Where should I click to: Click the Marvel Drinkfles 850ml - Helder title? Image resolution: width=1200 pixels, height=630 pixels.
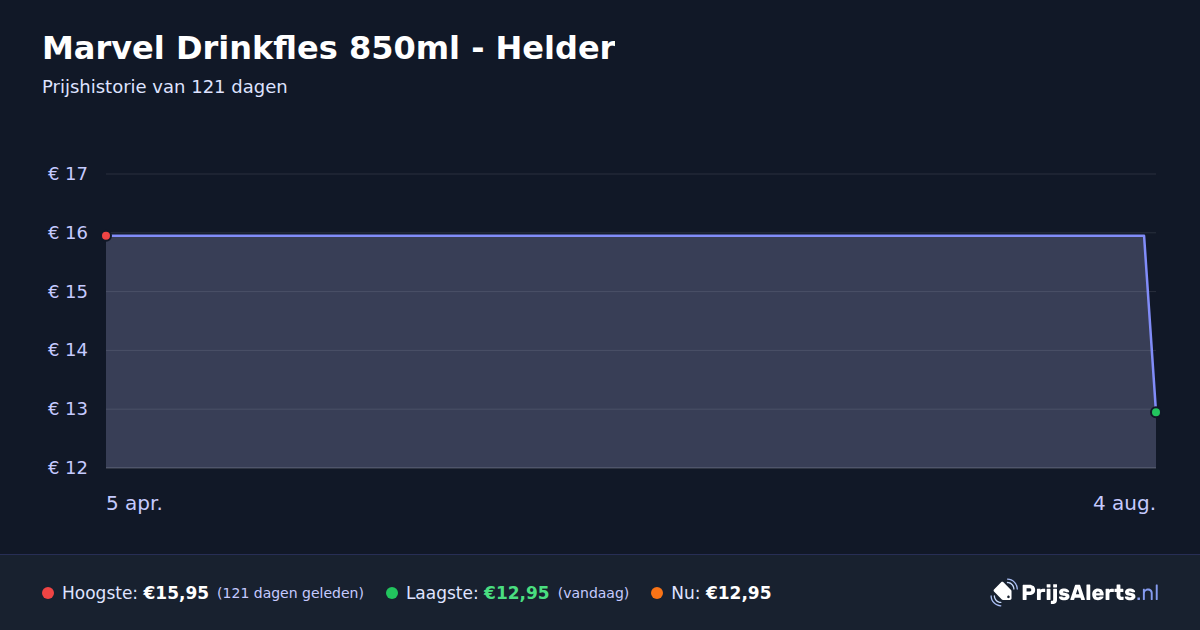coord(328,48)
